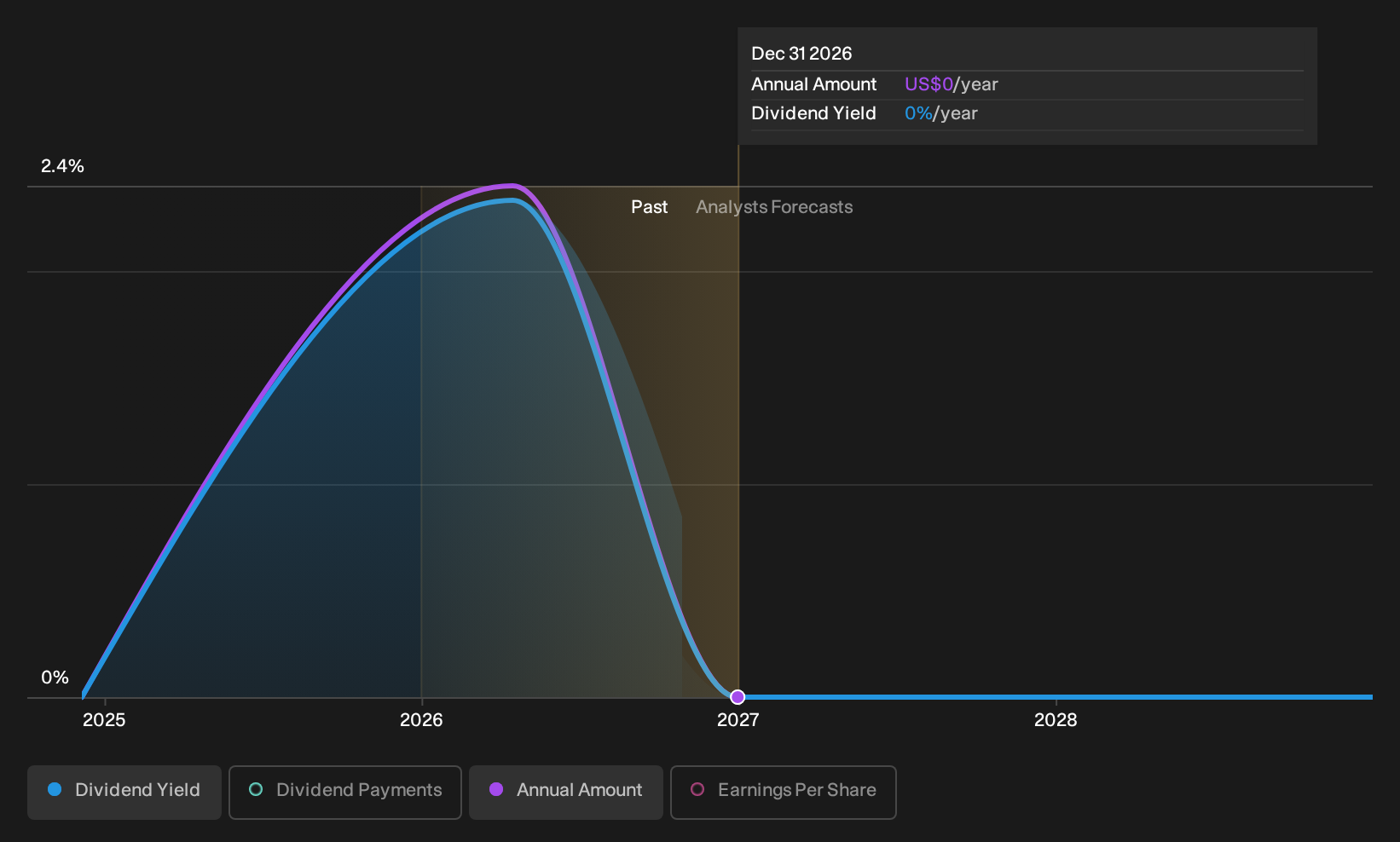Click the 2025 x-axis label
Screen dimensions: 1400x842
click(x=104, y=720)
